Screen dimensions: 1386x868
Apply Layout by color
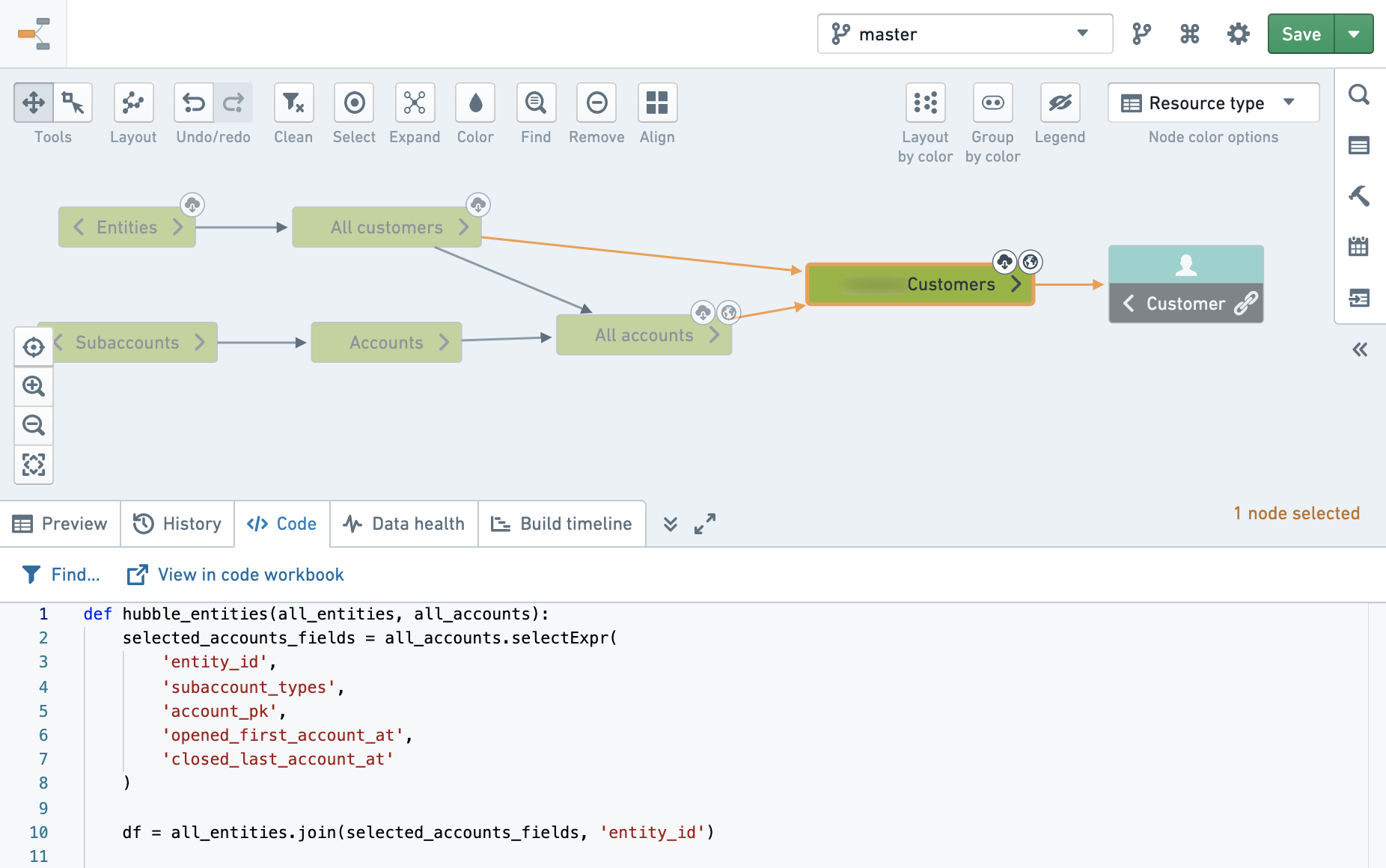tap(925, 103)
